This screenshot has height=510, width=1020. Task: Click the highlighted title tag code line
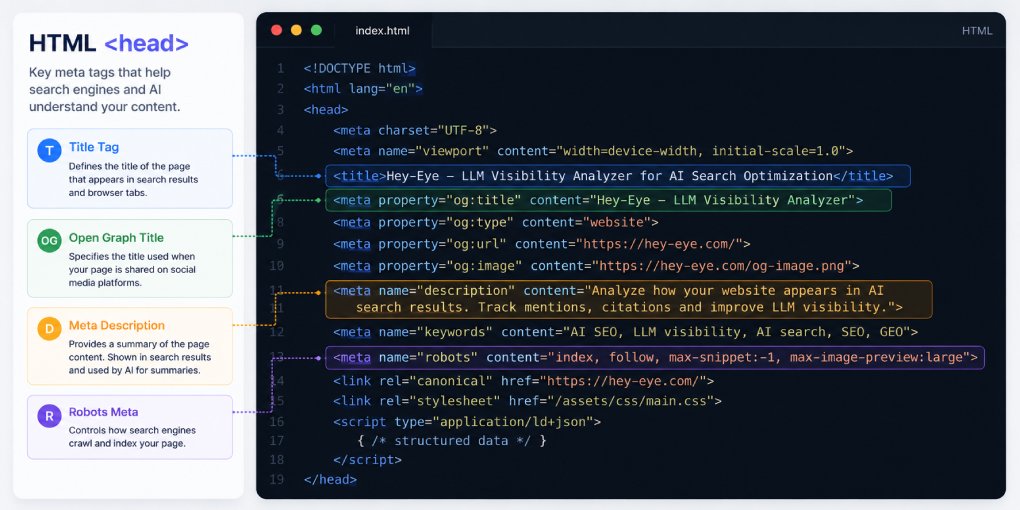(617, 176)
